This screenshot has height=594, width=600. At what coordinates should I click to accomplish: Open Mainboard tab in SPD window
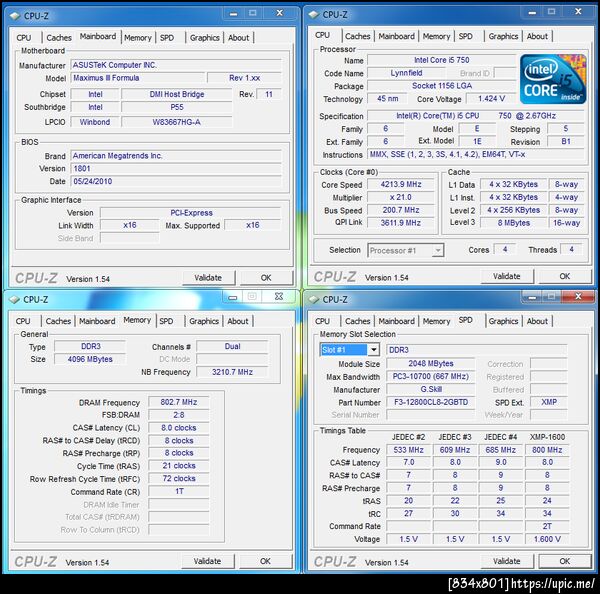[x=396, y=321]
